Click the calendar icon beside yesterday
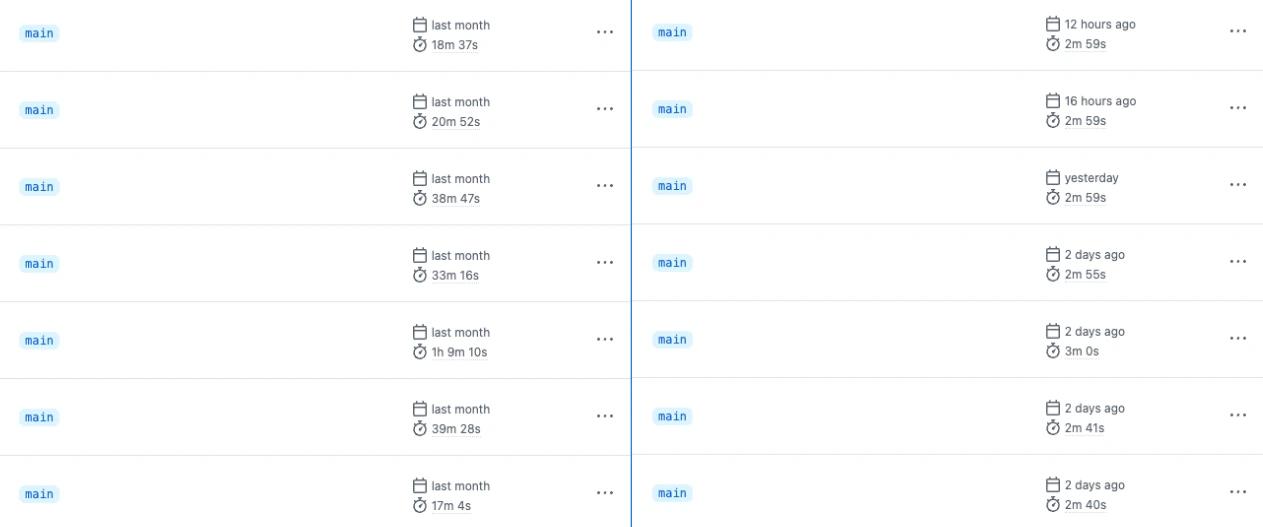Image resolution: width=1263 pixels, height=527 pixels. pos(1053,177)
